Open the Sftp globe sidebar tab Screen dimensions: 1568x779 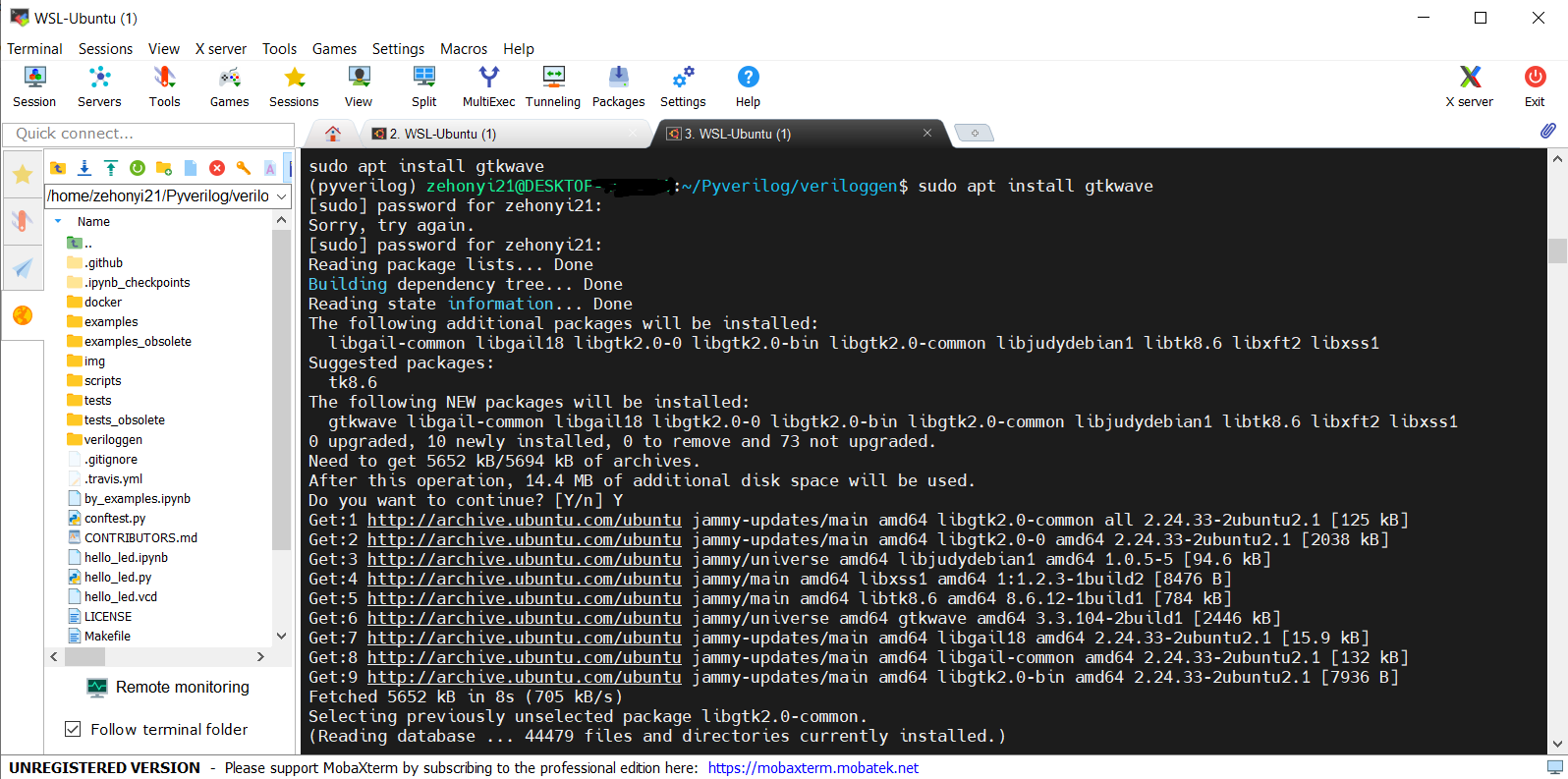click(22, 314)
